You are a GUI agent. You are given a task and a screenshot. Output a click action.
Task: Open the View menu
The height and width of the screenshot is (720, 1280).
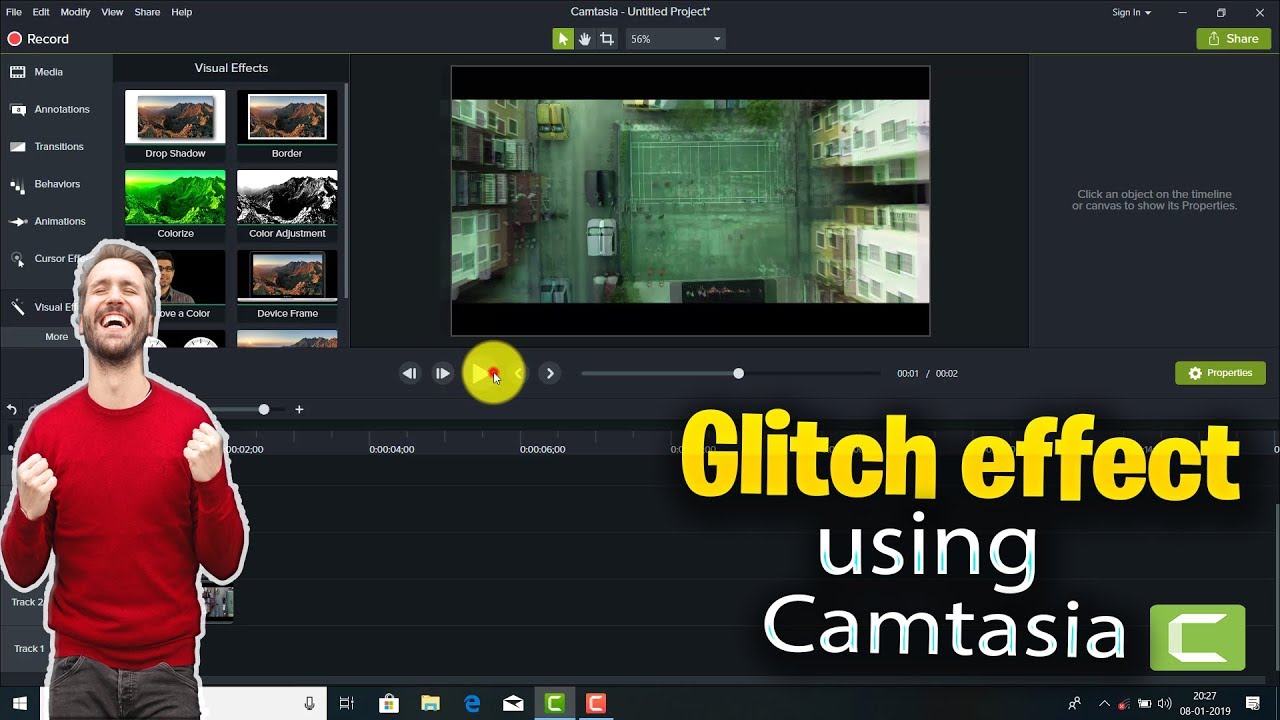[x=112, y=12]
